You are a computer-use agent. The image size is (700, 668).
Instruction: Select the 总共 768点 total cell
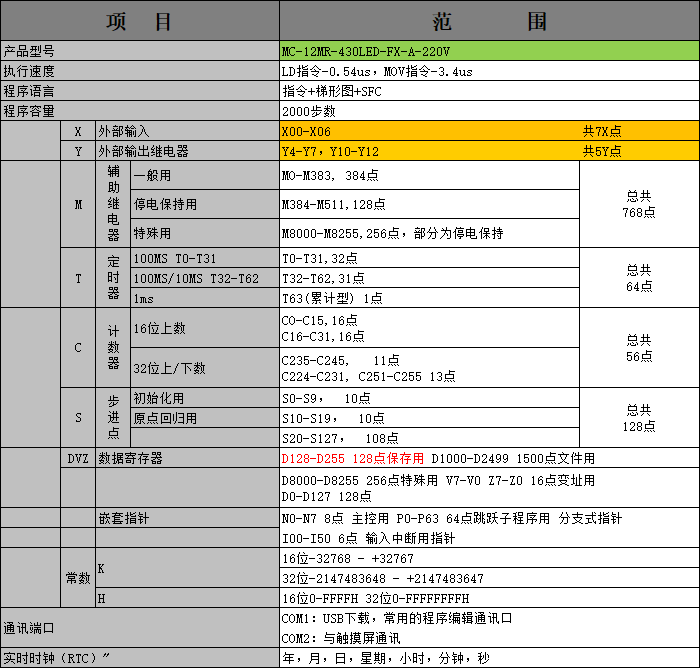(639, 204)
